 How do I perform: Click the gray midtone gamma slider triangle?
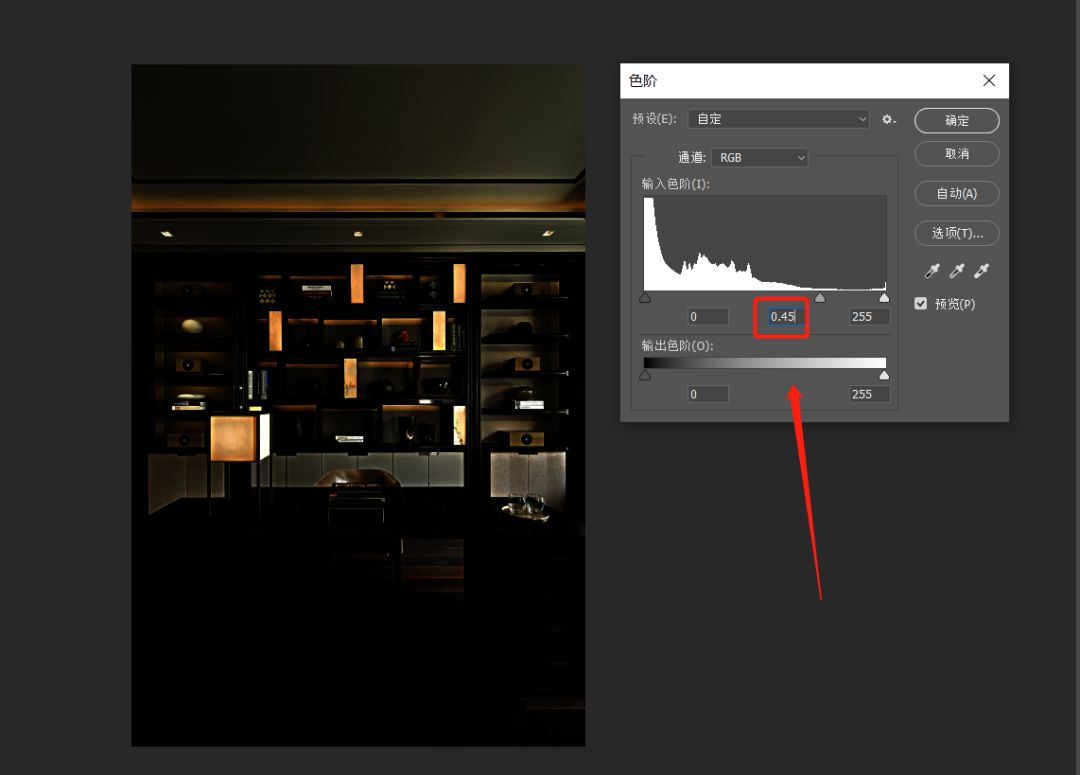point(820,297)
